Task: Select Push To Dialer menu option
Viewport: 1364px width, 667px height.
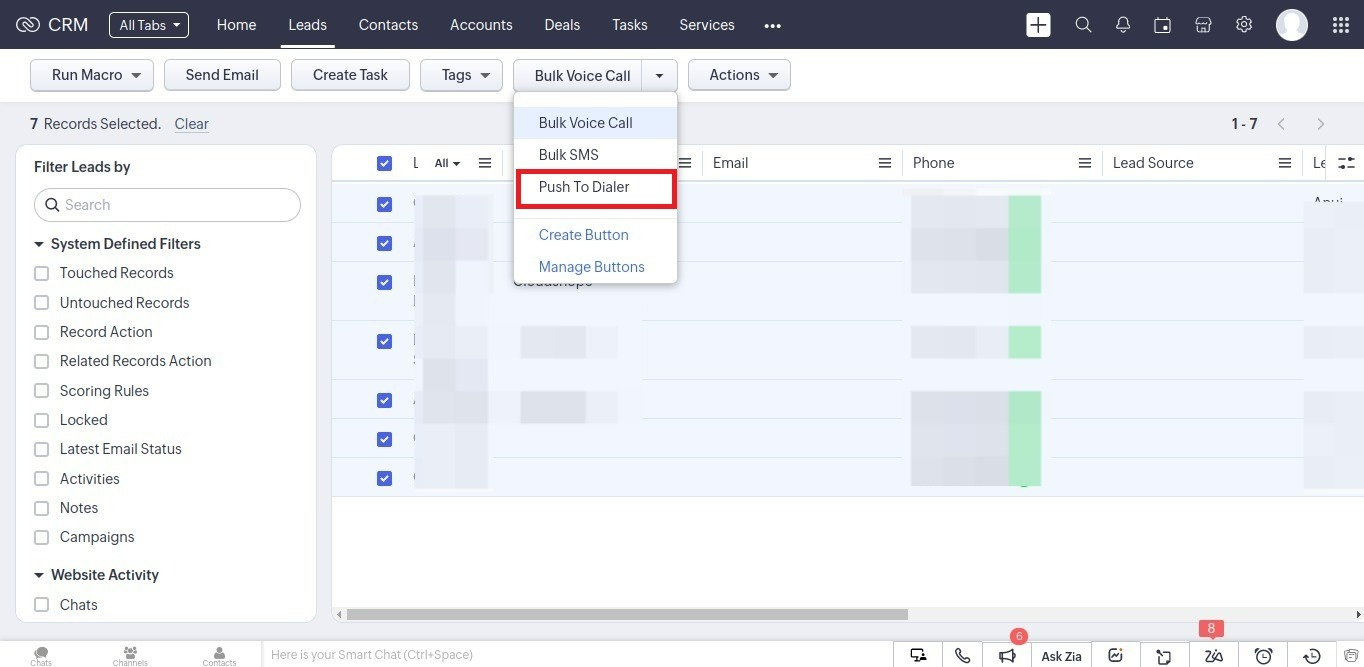Action: point(584,187)
